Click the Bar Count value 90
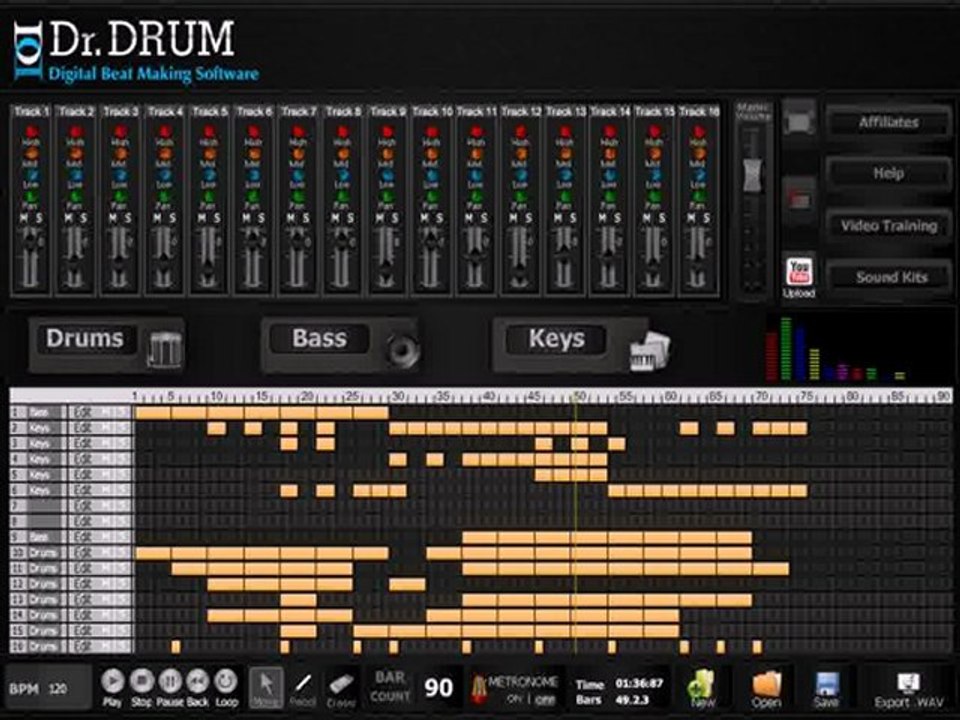Image resolution: width=960 pixels, height=720 pixels. click(x=438, y=688)
